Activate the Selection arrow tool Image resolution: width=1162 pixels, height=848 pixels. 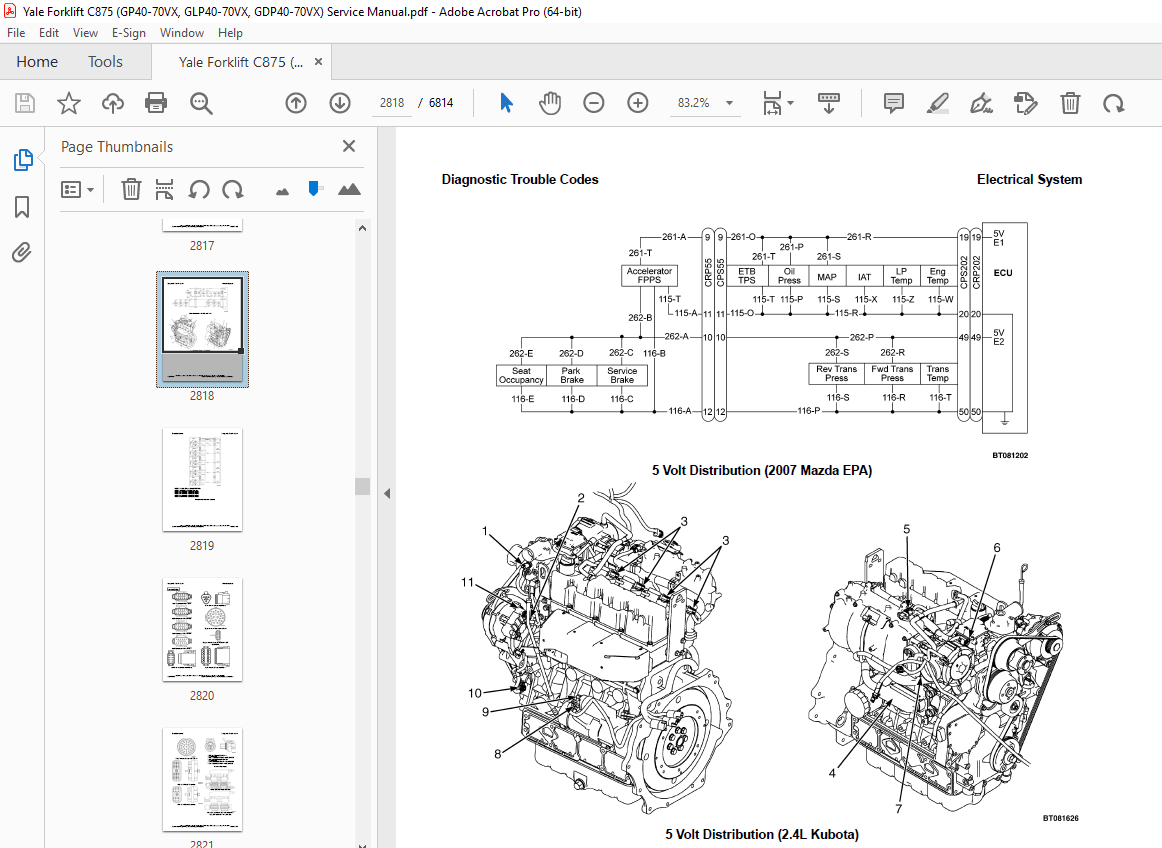506,103
